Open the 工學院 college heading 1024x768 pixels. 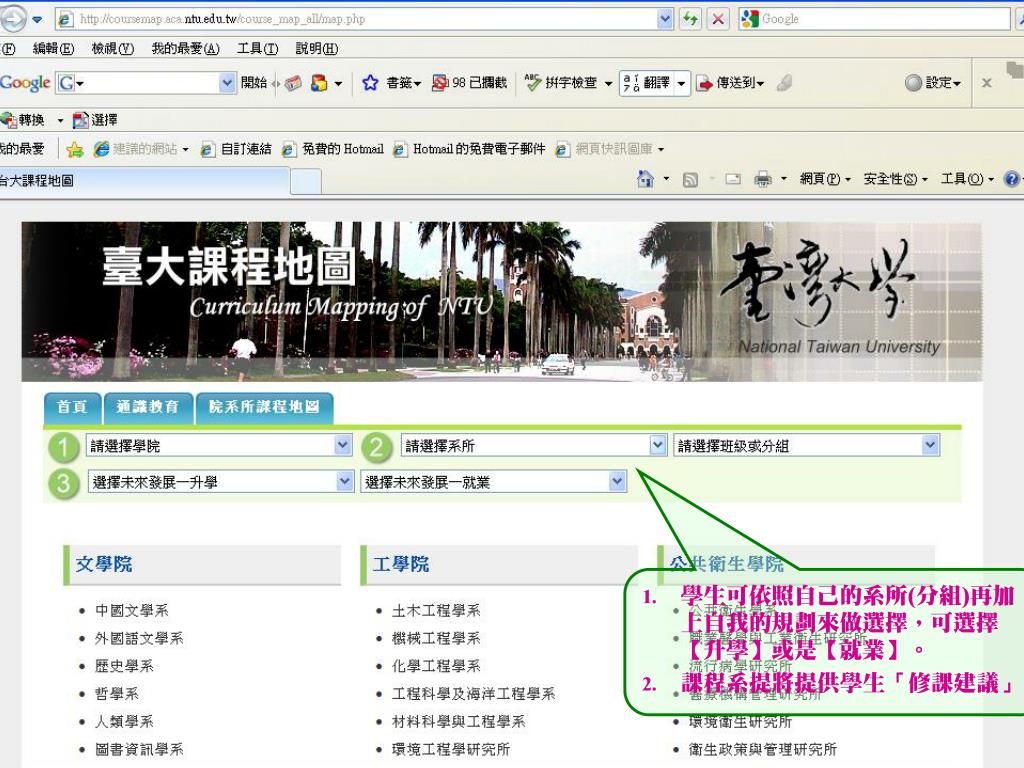(x=401, y=564)
